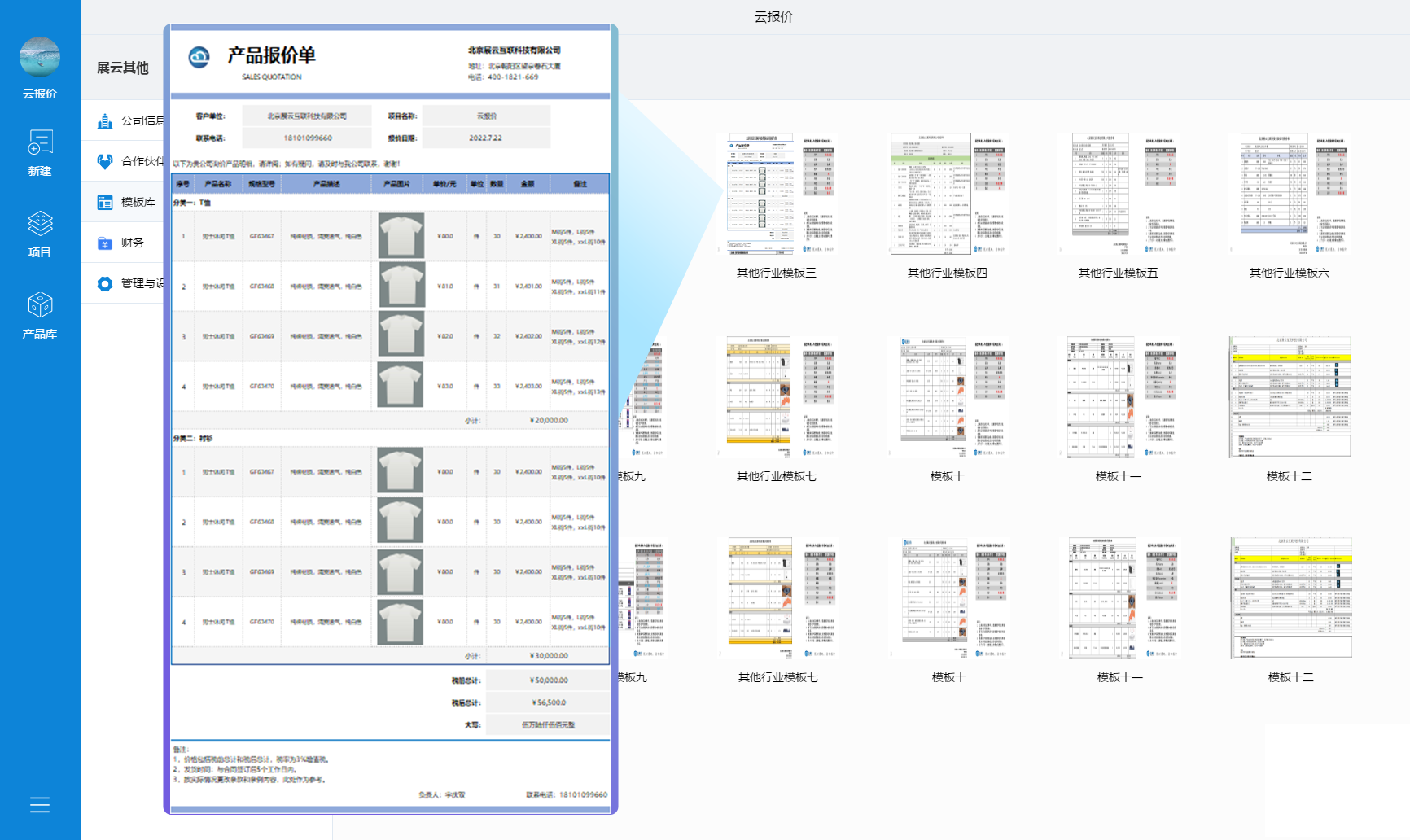
Task: Select 模板十 thumbnail in middle row
Action: [947, 397]
